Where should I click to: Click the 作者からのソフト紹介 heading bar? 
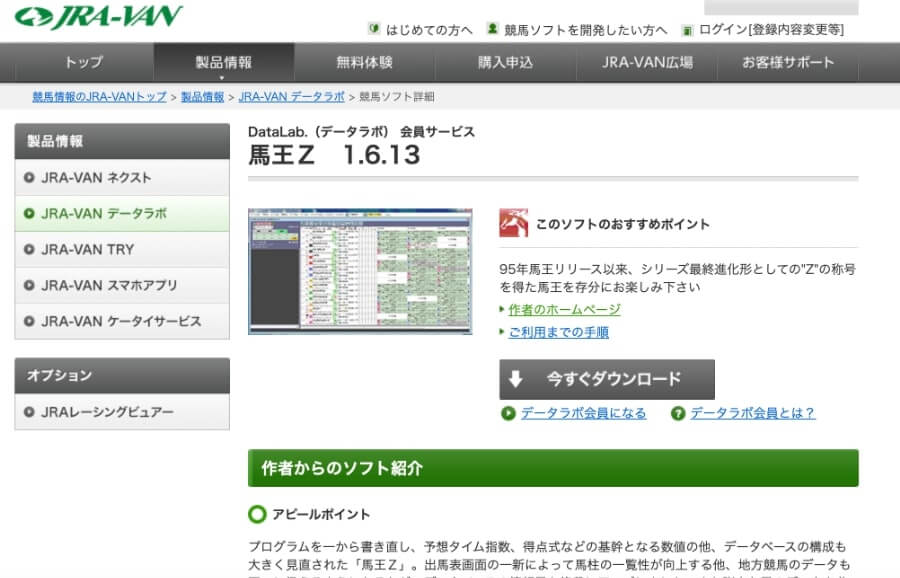(553, 468)
